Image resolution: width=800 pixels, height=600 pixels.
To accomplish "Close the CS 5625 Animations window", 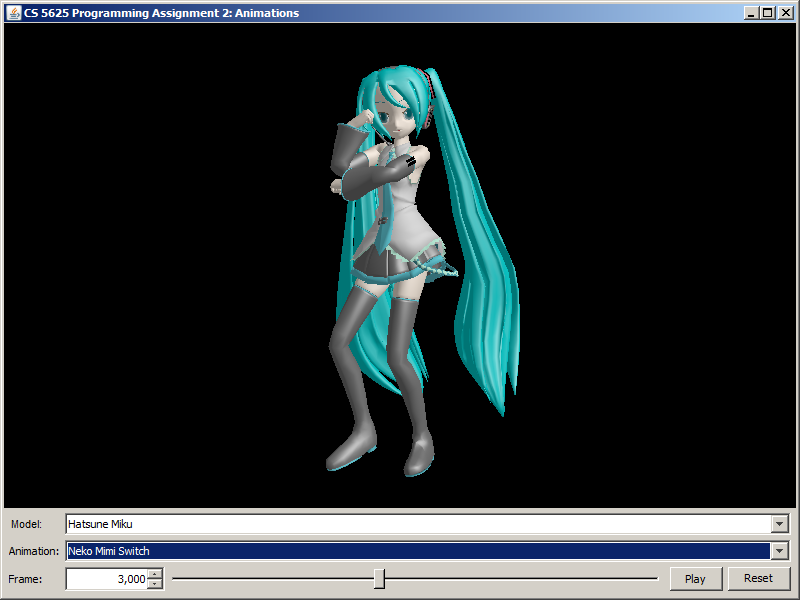I will tap(784, 13).
